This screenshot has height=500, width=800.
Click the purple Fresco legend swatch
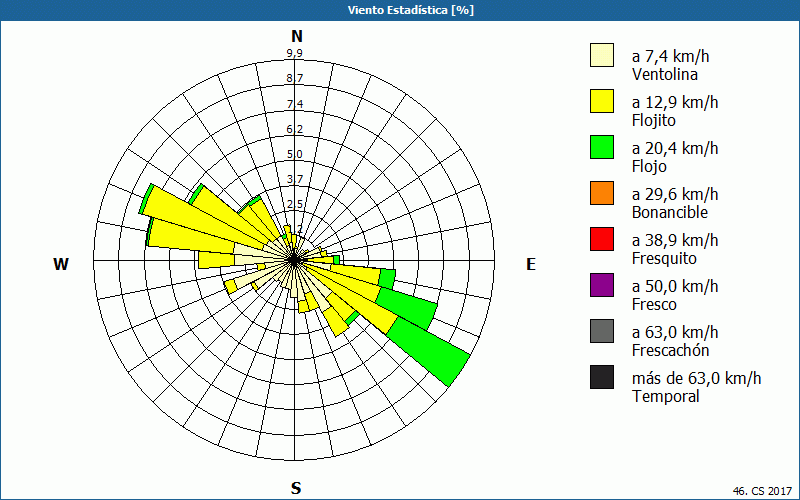pos(602,285)
